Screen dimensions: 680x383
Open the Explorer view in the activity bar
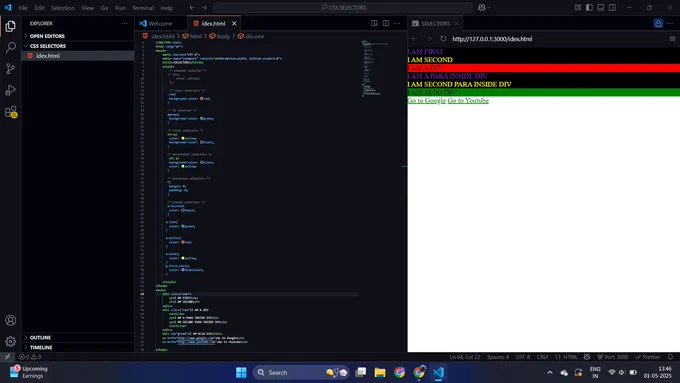[10, 26]
